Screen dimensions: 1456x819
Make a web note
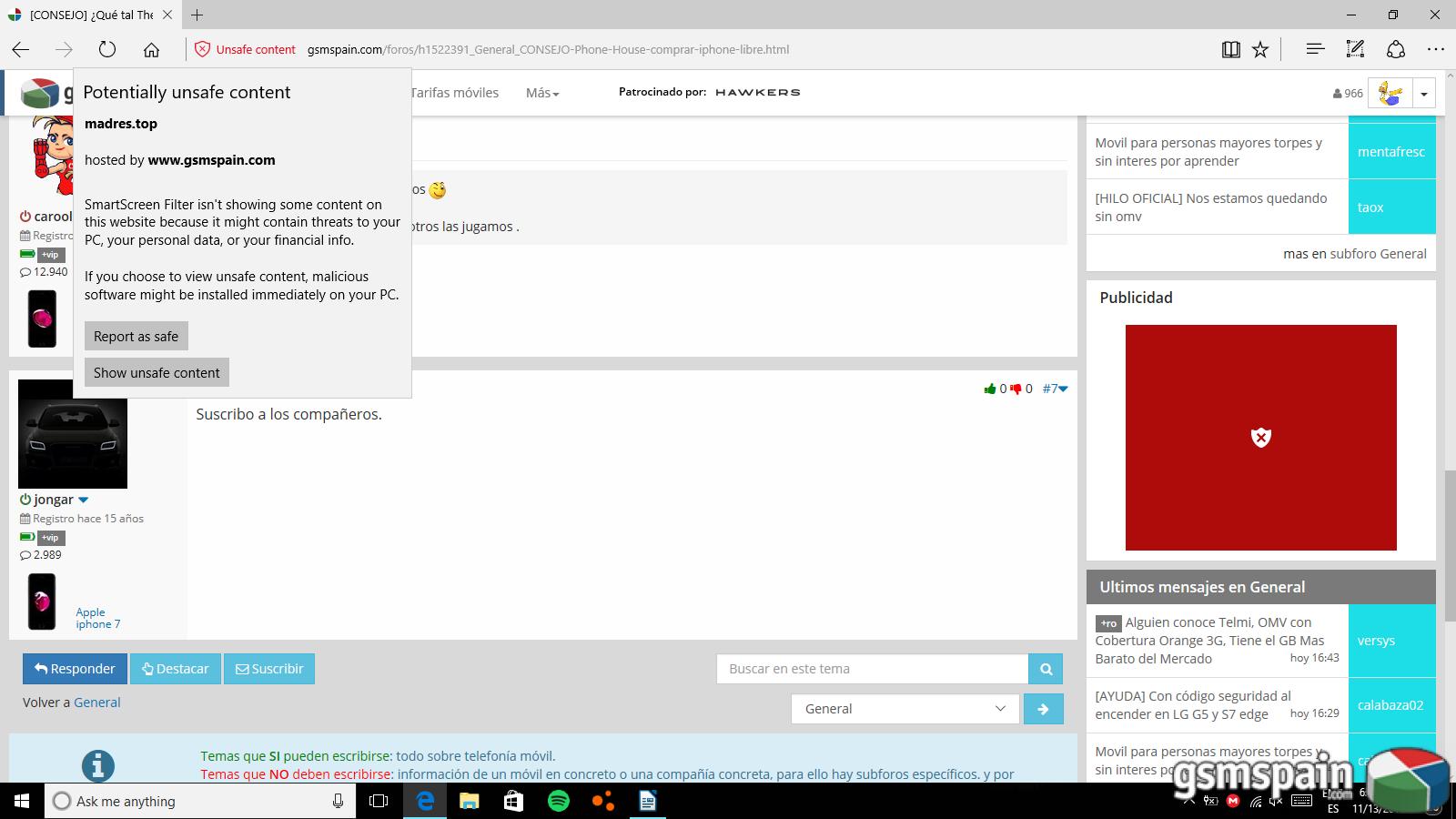pos(1355,49)
